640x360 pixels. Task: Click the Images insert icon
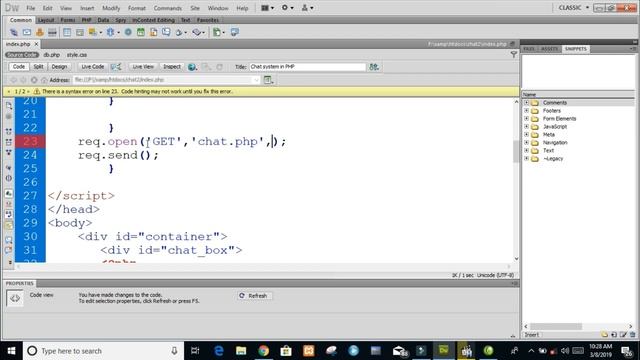93,32
